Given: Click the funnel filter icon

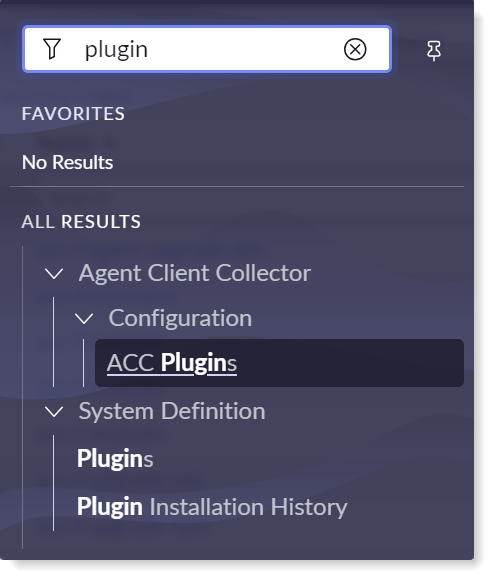Looking at the screenshot, I should pos(52,49).
